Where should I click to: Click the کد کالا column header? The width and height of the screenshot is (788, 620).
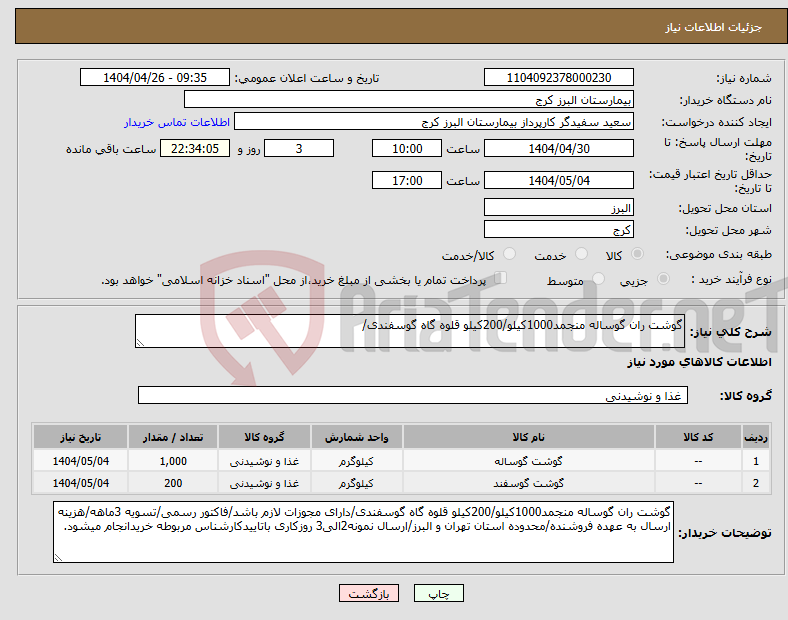tap(698, 437)
